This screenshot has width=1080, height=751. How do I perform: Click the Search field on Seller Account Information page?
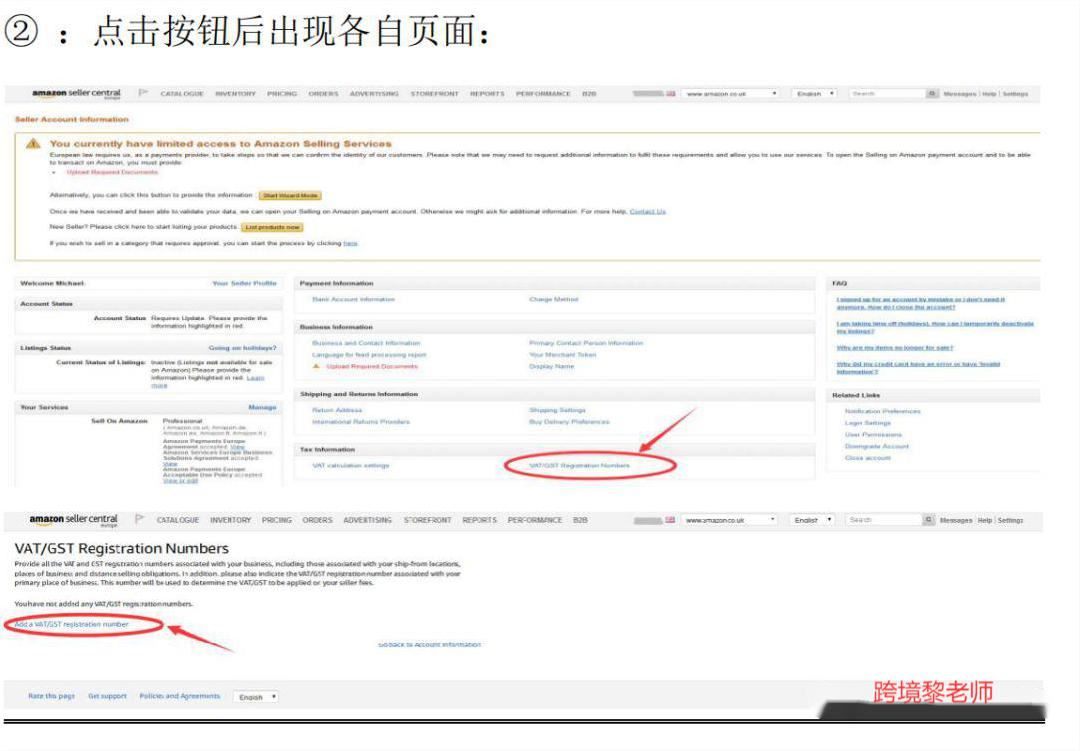point(887,94)
